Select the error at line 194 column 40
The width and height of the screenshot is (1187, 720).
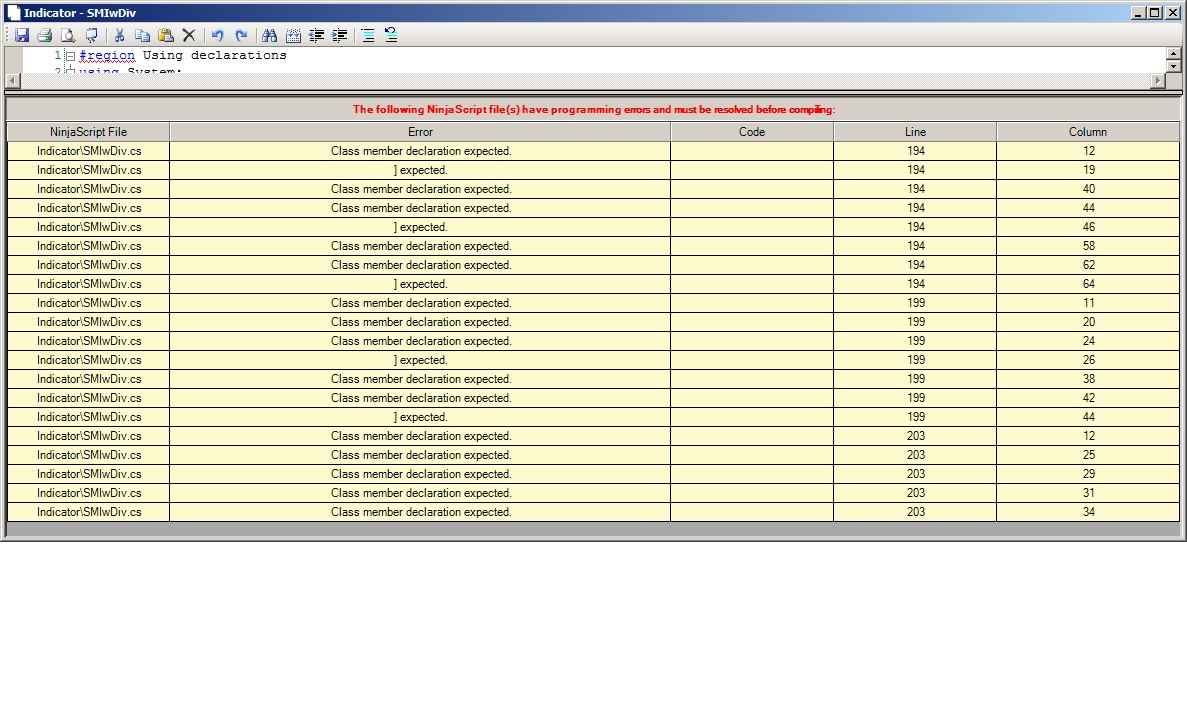pyautogui.click(x=594, y=189)
